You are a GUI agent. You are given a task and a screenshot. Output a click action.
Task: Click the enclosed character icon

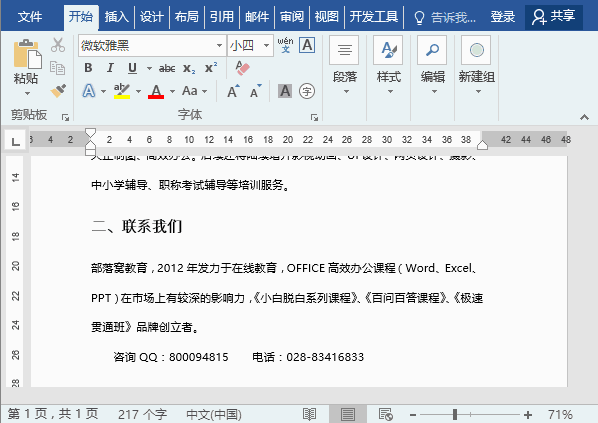point(307,91)
